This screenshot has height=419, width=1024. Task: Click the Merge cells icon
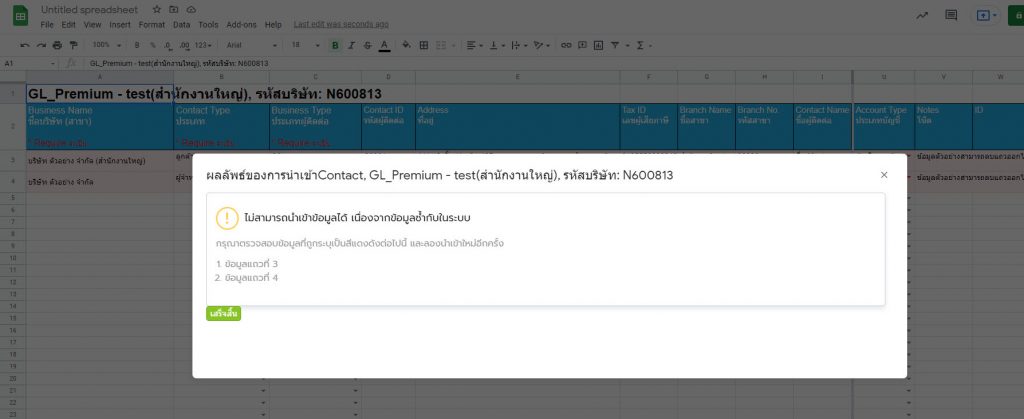441,45
